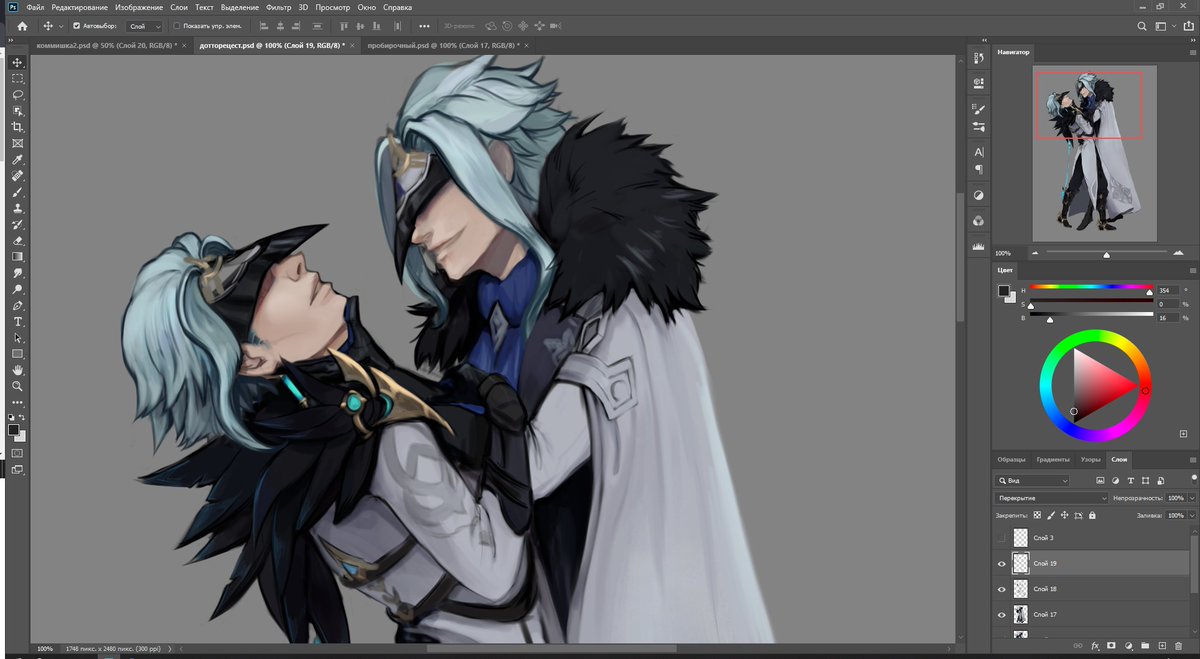
Task: Switch to the Градиенты panel tab
Action: tap(1052, 459)
